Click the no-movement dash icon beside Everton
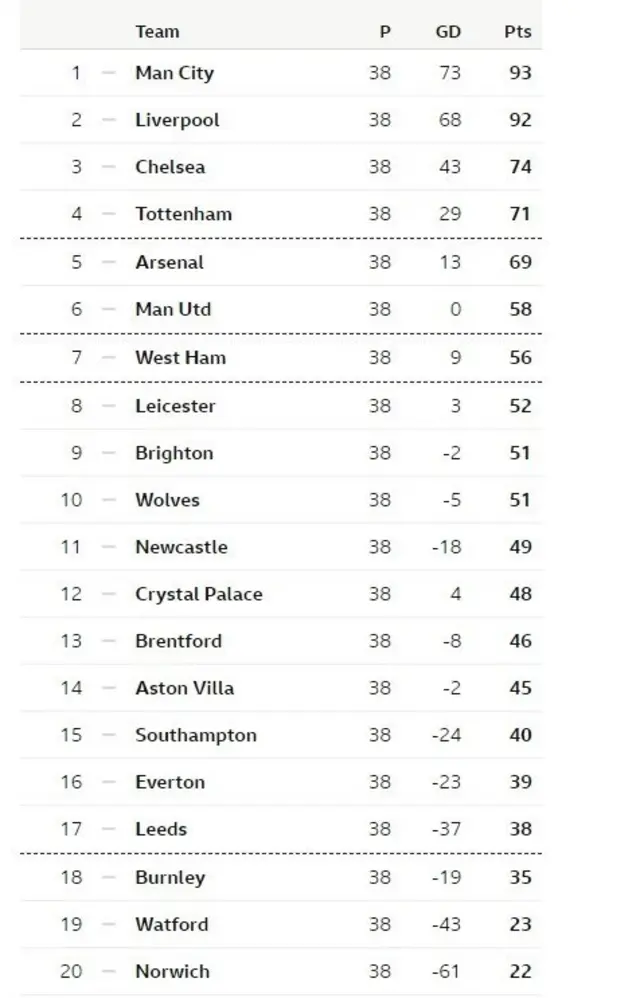Screen dimensions: 640x998 click(x=109, y=782)
